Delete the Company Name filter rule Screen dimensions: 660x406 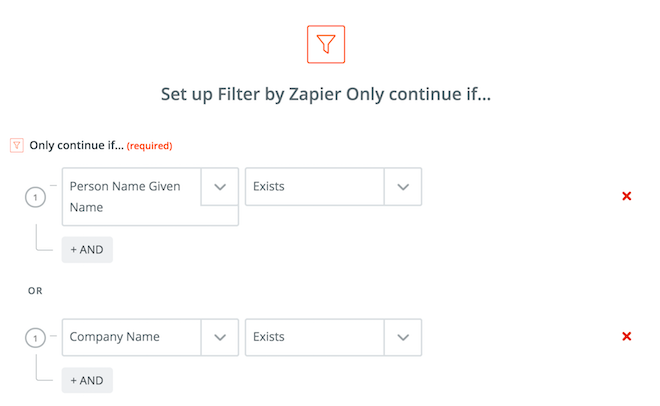[626, 336]
